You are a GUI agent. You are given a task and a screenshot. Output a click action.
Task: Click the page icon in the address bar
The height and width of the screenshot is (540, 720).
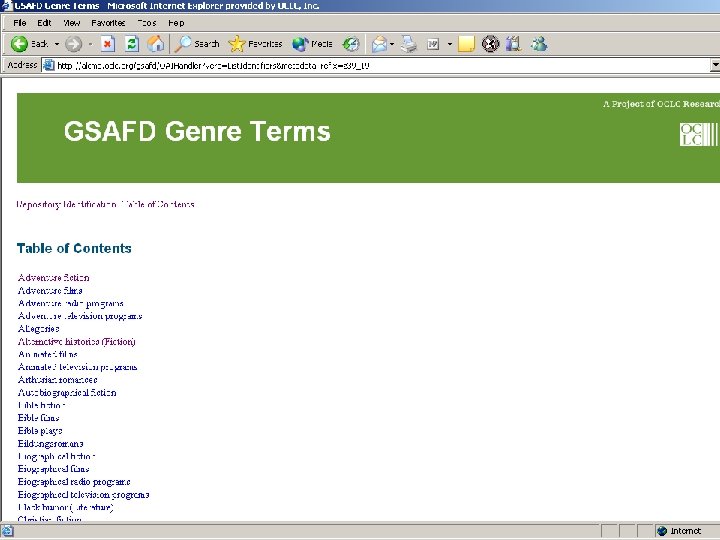pyautogui.click(x=49, y=65)
